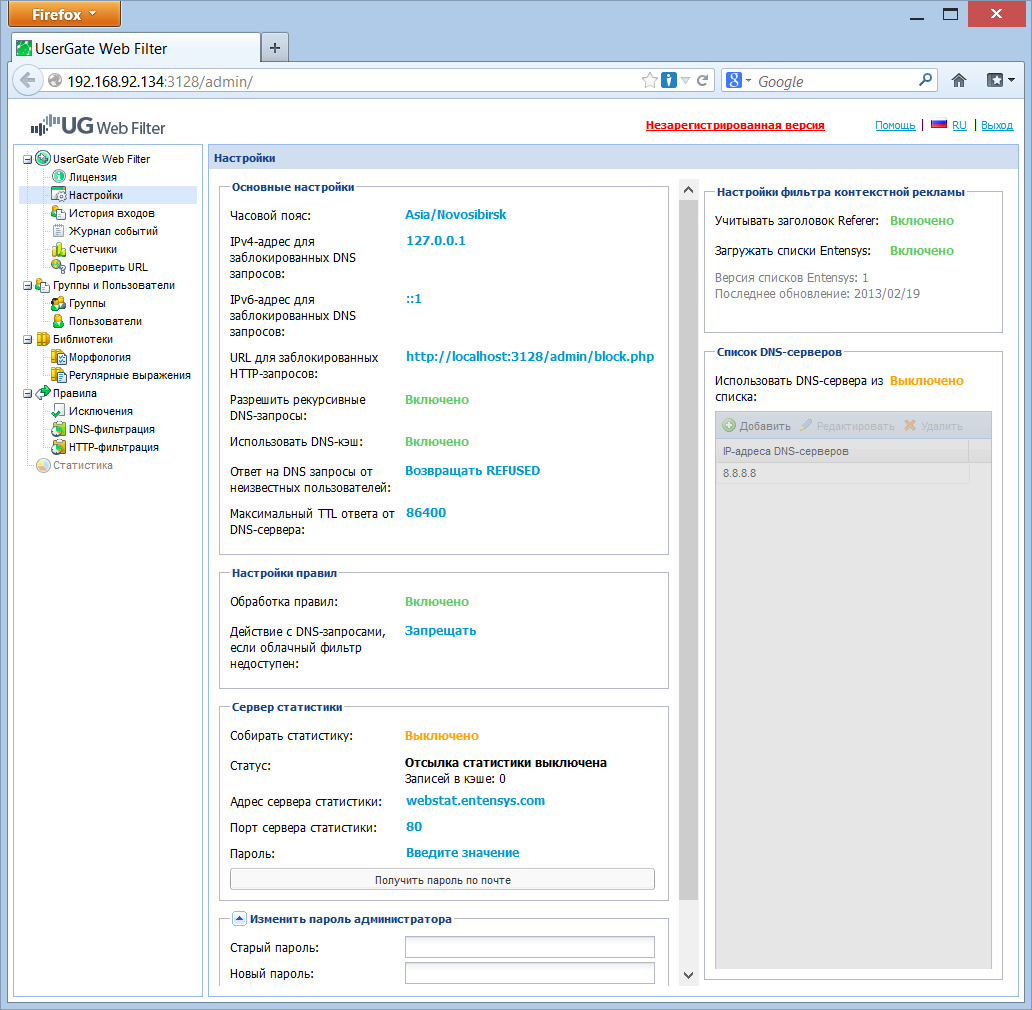
Task: Edit the webstat.entensys.com server address
Action: pyautogui.click(x=475, y=801)
